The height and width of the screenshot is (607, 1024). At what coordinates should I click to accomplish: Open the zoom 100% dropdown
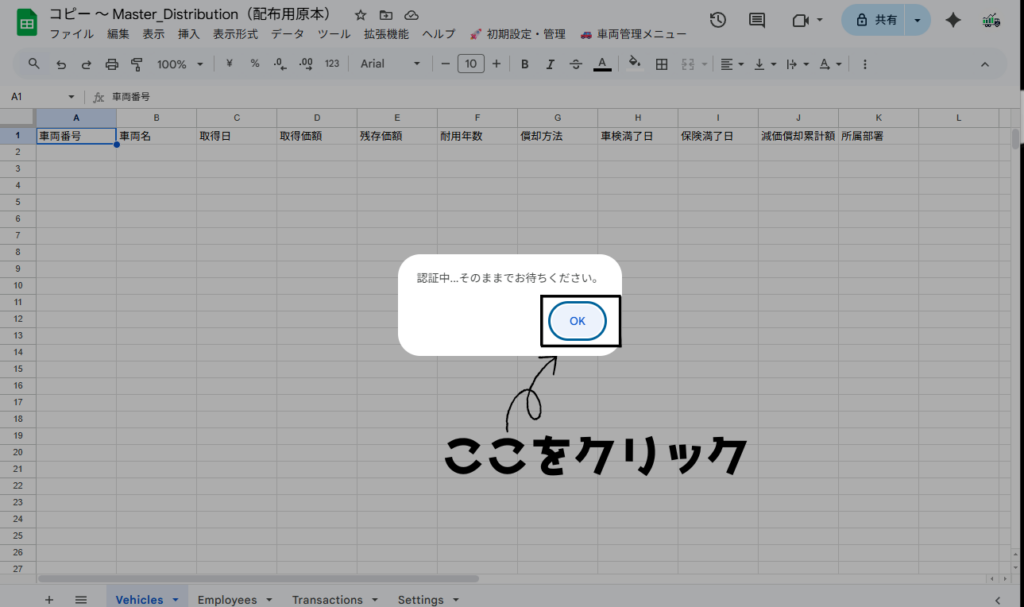(179, 64)
